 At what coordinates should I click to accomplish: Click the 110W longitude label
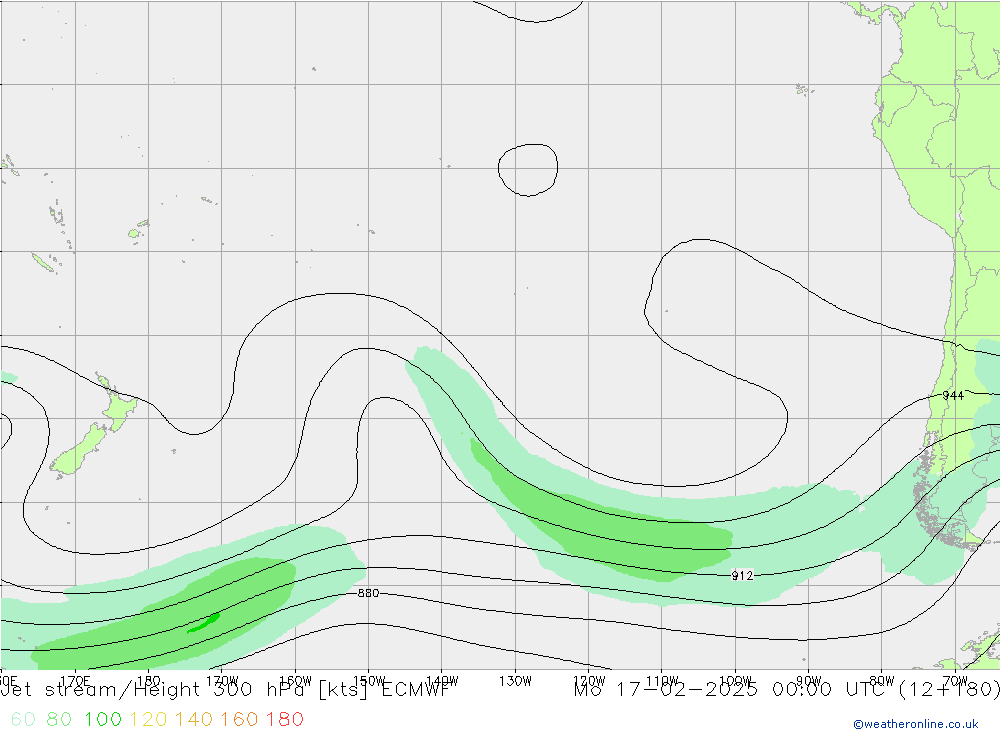point(662,681)
